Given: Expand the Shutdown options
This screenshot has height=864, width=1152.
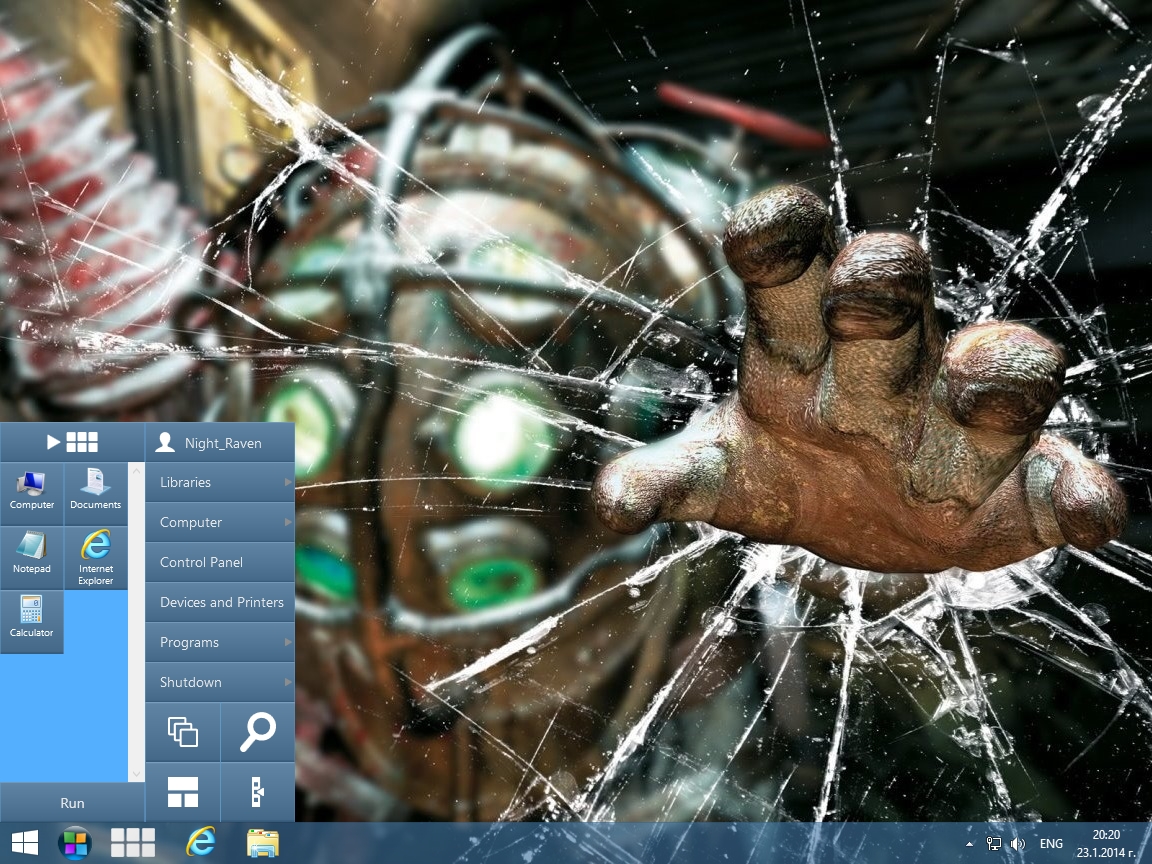Looking at the screenshot, I should [220, 682].
